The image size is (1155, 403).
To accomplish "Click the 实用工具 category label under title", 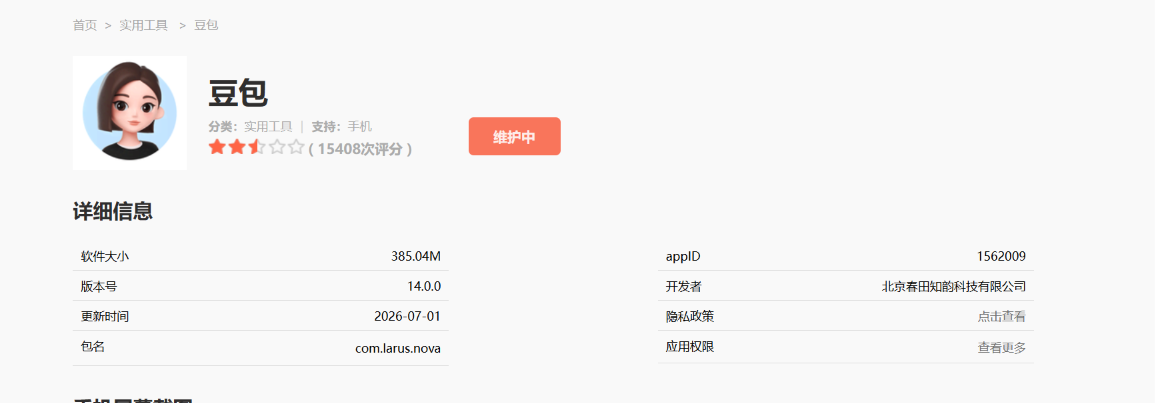I will (268, 126).
